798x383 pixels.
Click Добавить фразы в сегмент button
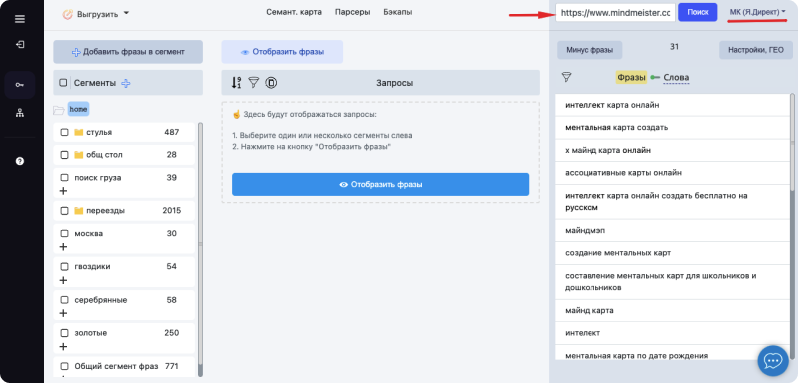point(128,52)
